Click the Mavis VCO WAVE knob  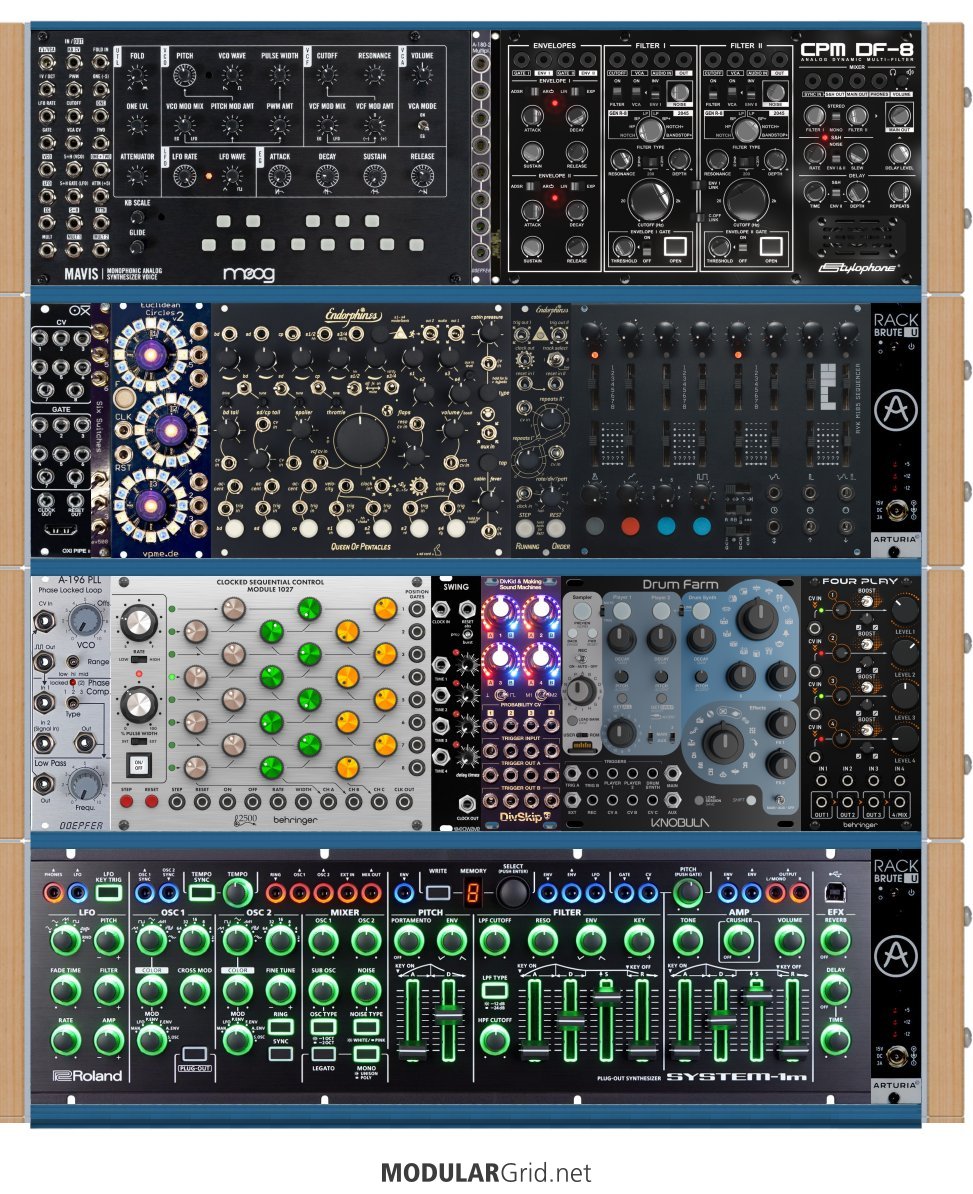click(231, 75)
